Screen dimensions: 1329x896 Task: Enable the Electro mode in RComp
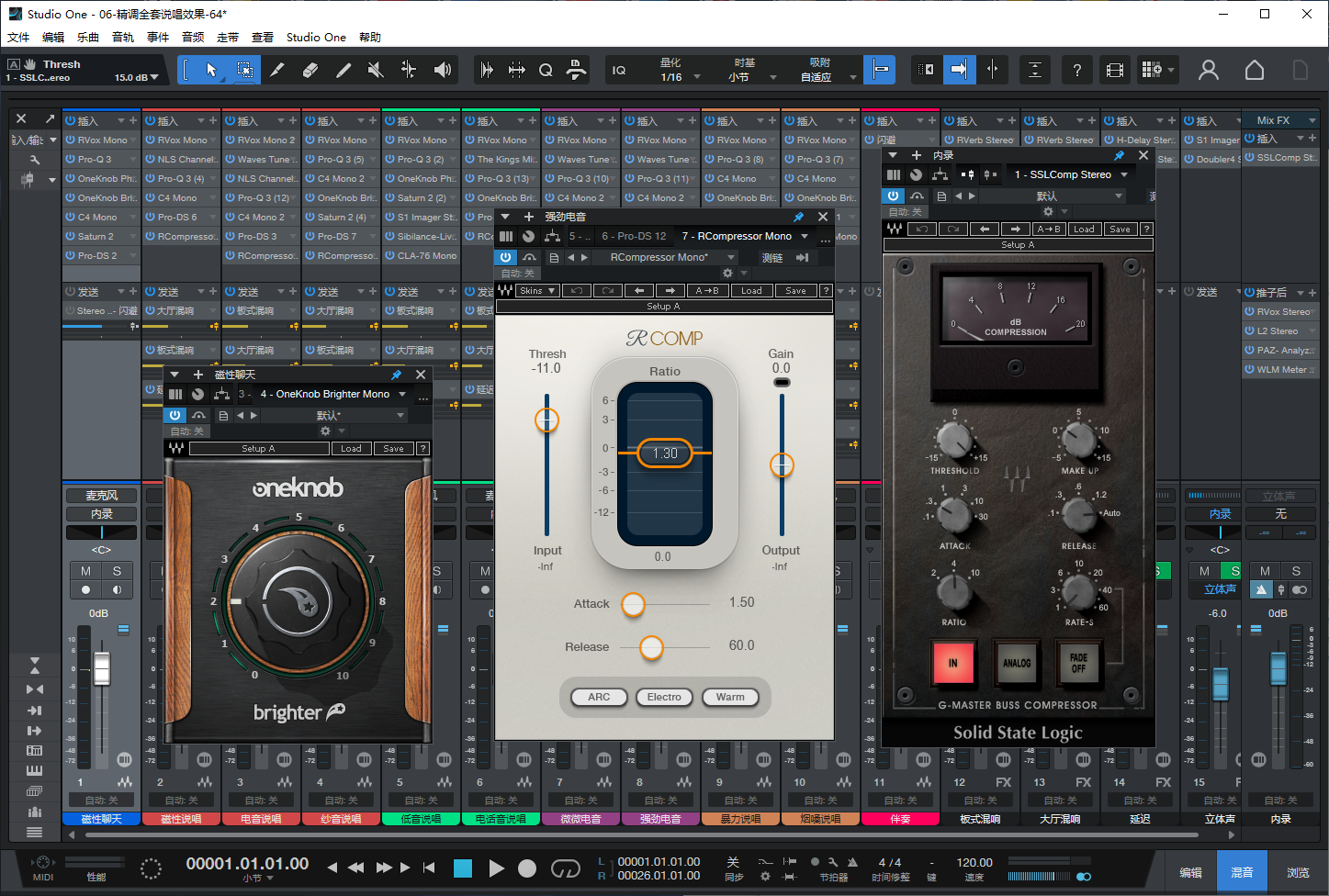pos(664,698)
